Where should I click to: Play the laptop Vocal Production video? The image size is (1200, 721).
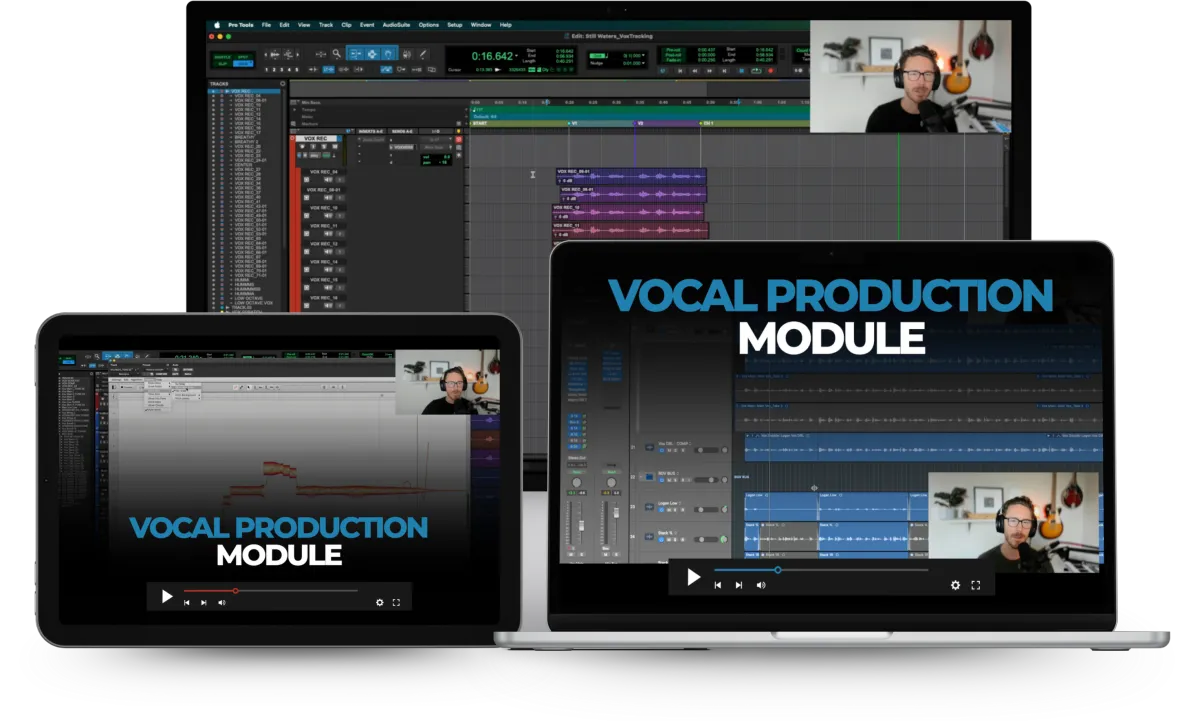[x=693, y=577]
